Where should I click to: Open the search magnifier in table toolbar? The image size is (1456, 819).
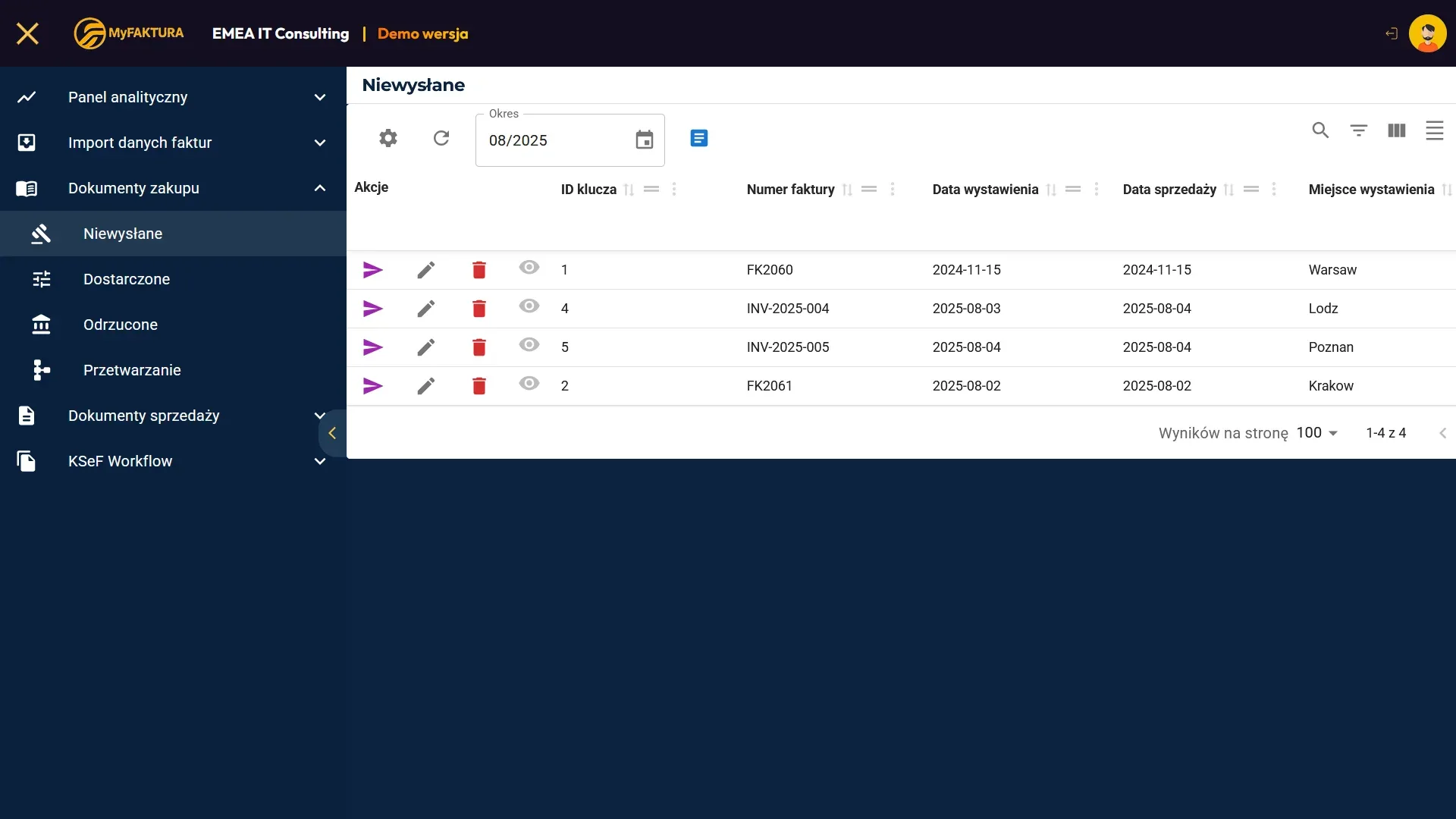[x=1320, y=130]
